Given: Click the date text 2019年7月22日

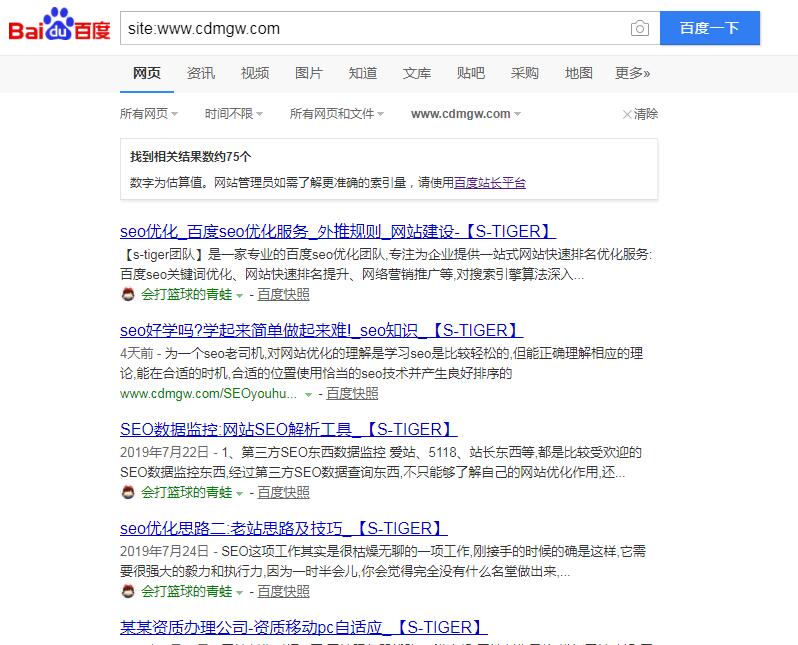Looking at the screenshot, I should 164,452.
